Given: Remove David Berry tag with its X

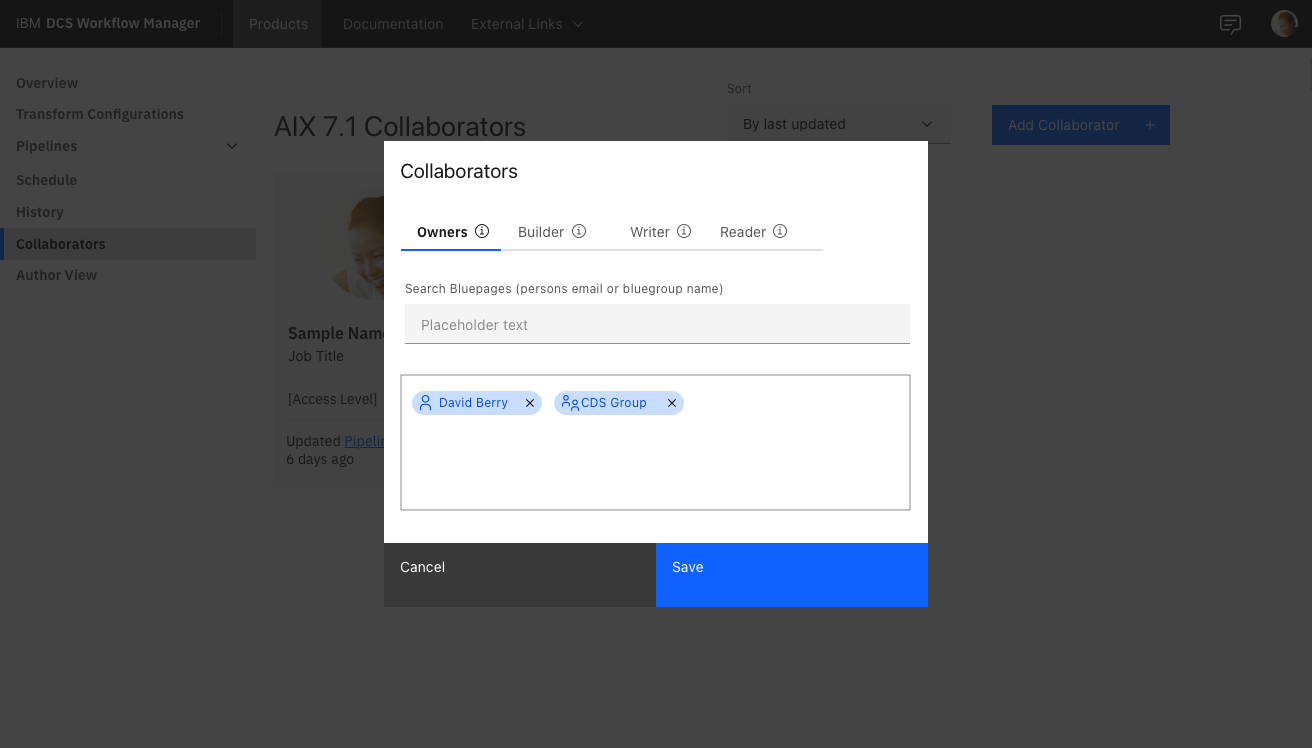Looking at the screenshot, I should click(x=530, y=403).
